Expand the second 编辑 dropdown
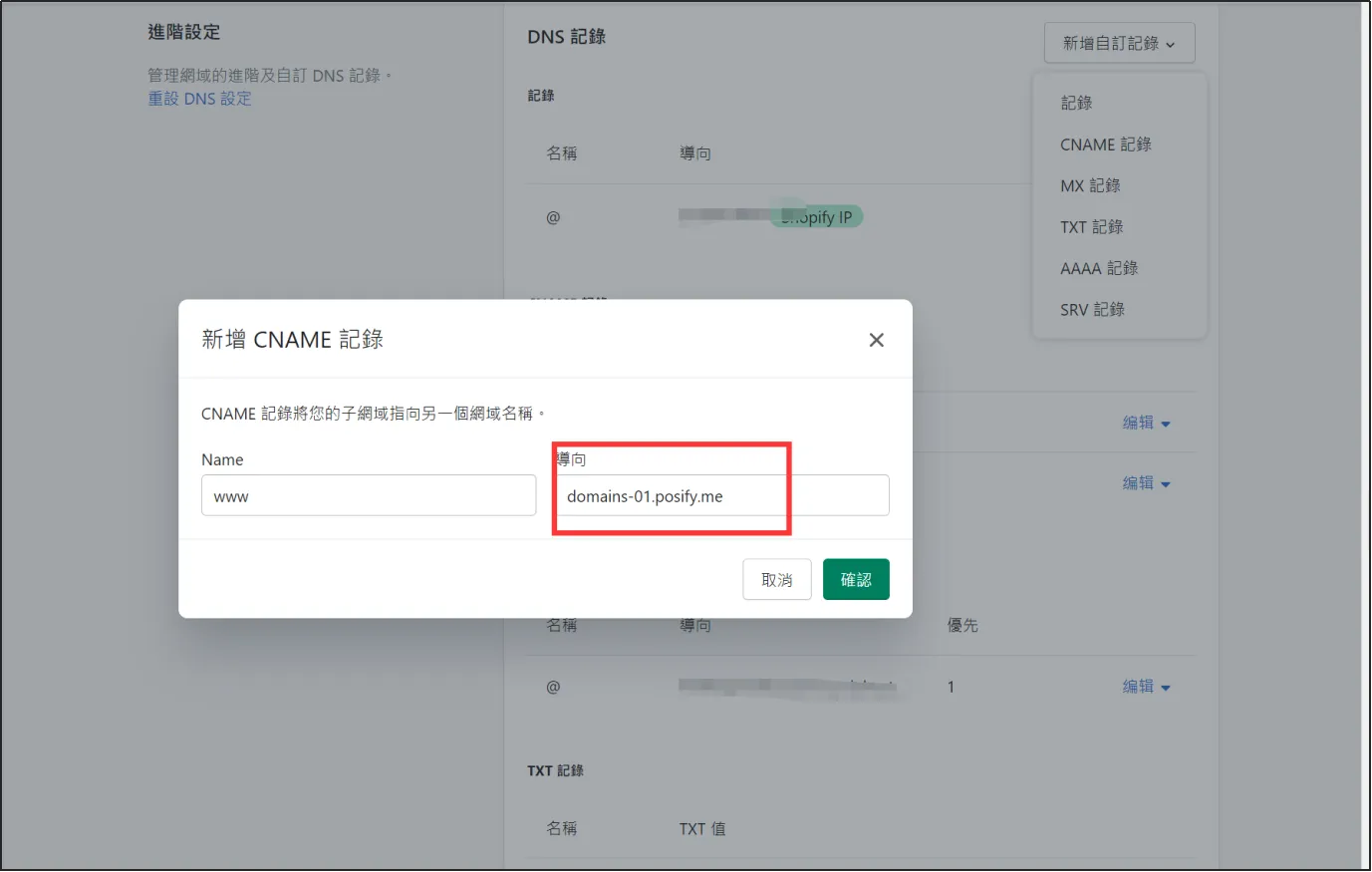 (x=1146, y=483)
